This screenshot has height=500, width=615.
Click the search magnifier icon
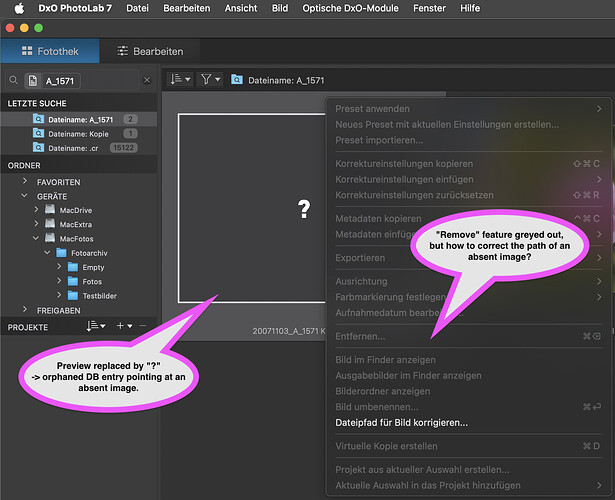coord(14,80)
